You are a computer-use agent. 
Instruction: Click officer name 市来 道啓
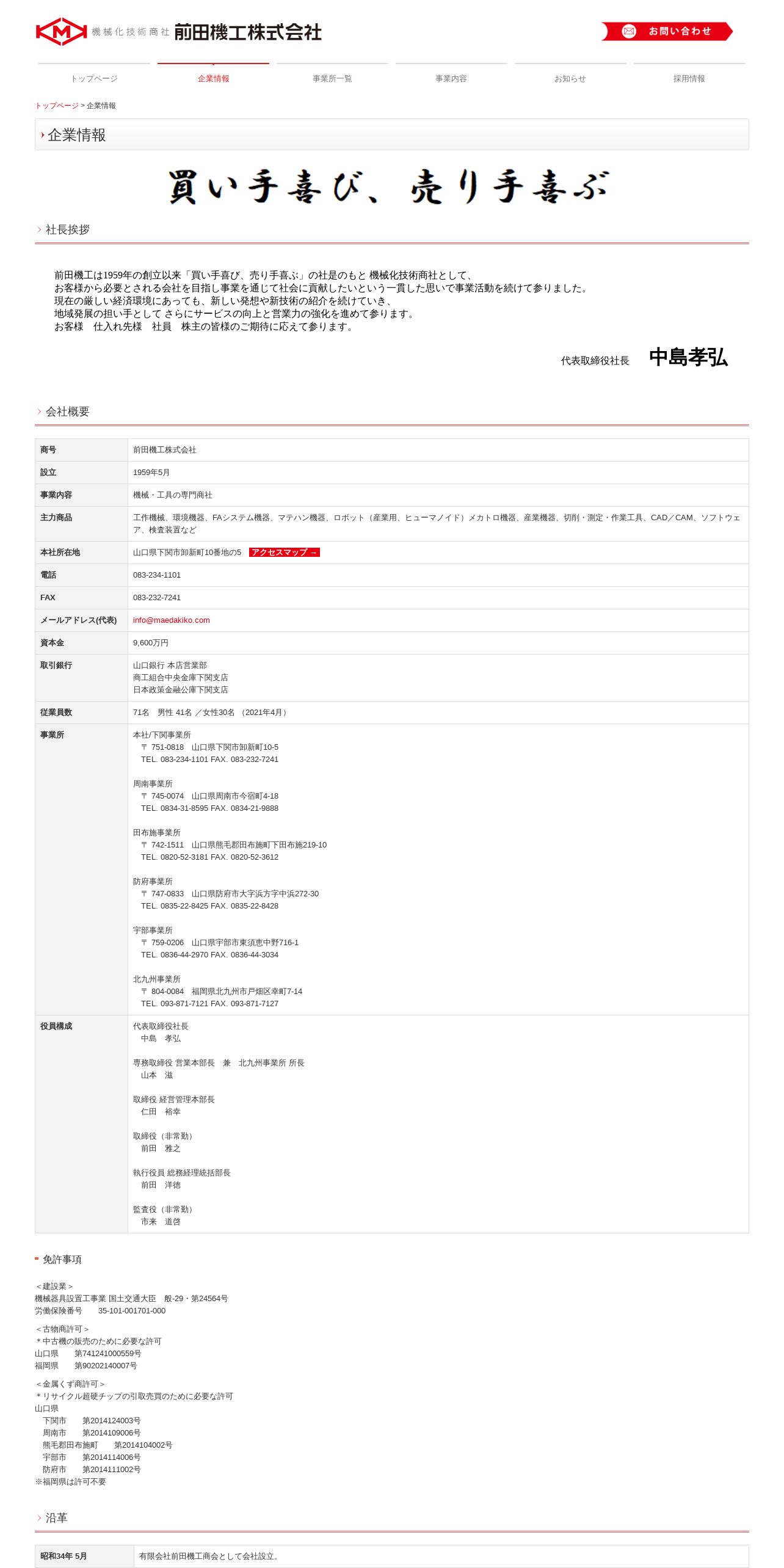coord(161,1221)
